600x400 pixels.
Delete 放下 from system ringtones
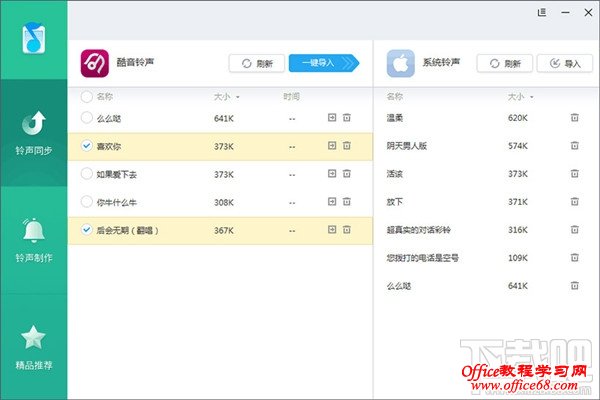pyautogui.click(x=575, y=201)
